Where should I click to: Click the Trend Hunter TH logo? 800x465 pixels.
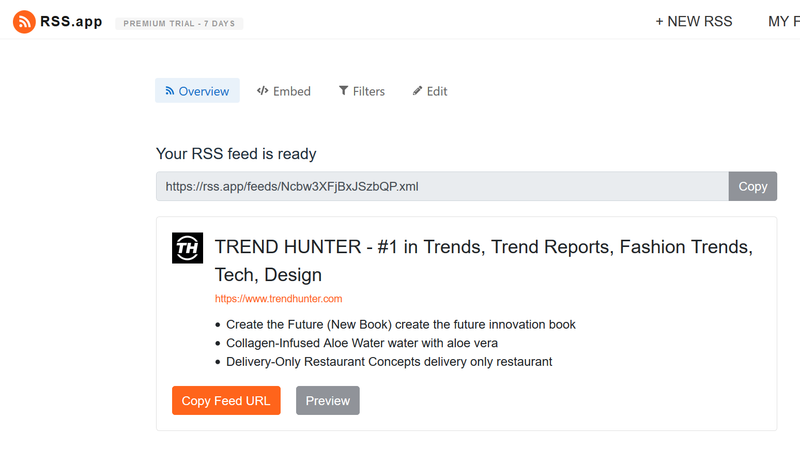187,248
